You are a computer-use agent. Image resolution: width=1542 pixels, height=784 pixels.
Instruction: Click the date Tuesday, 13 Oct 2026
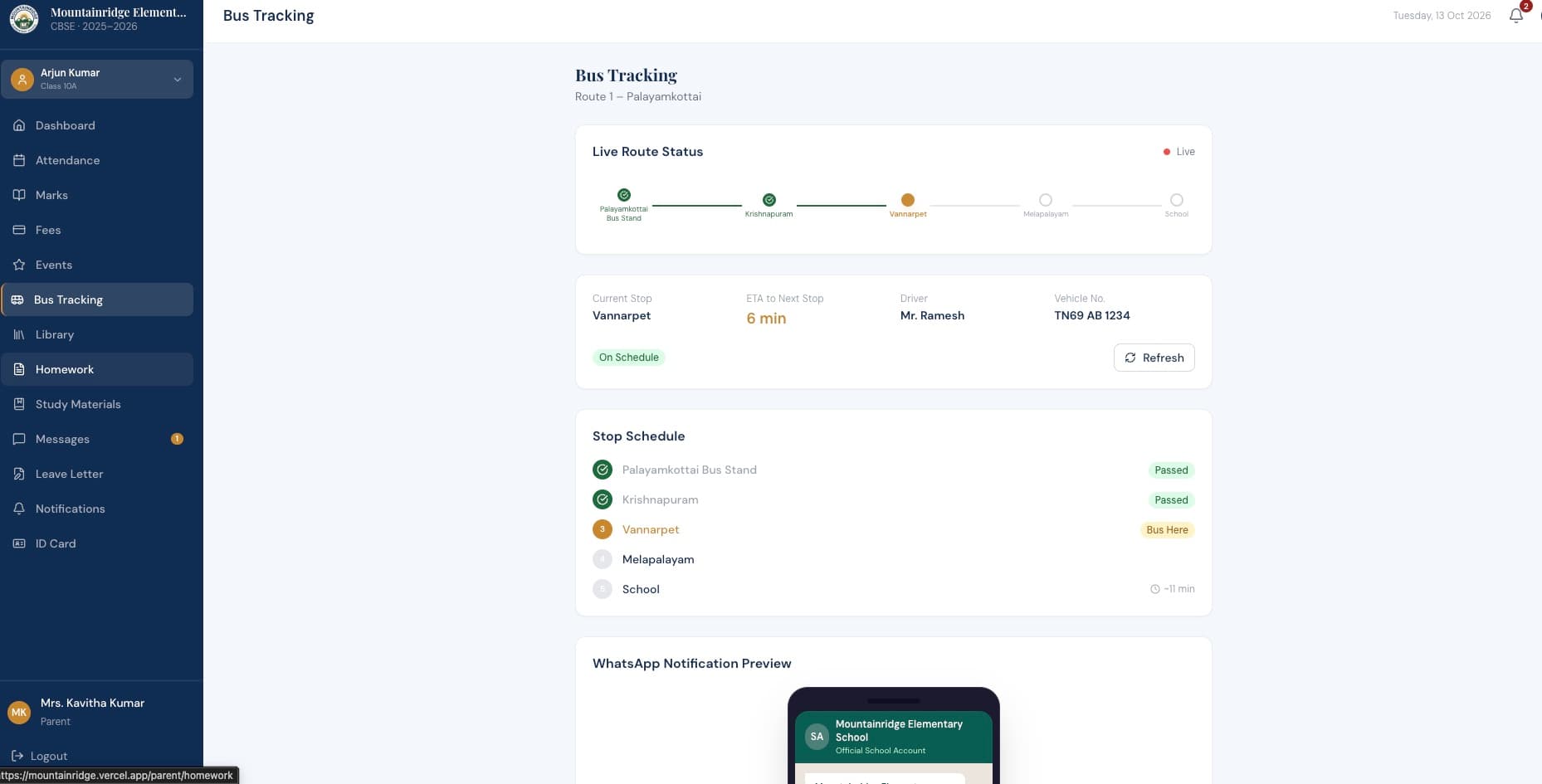tap(1442, 16)
